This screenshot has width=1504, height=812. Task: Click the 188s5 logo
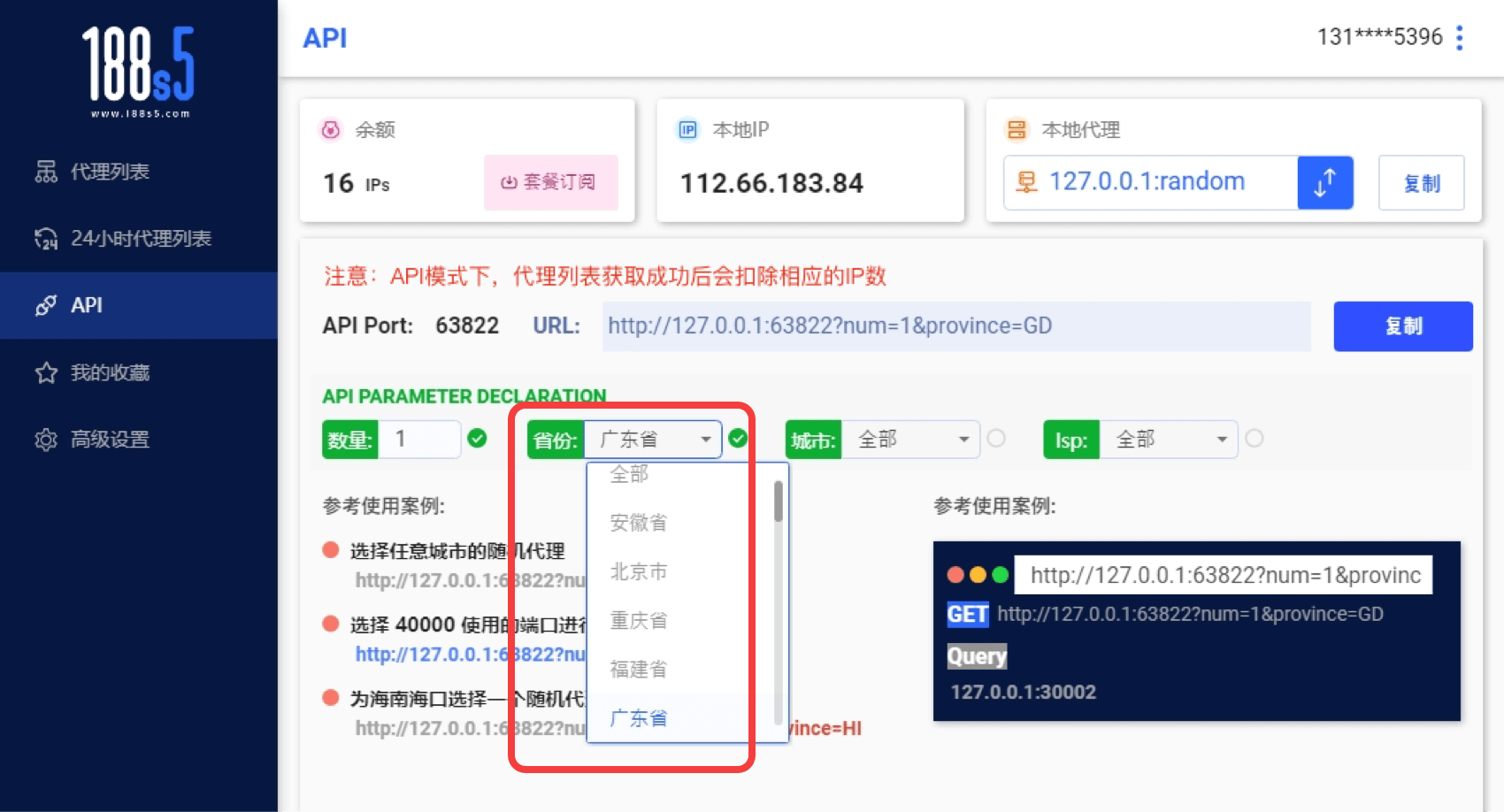(138, 71)
